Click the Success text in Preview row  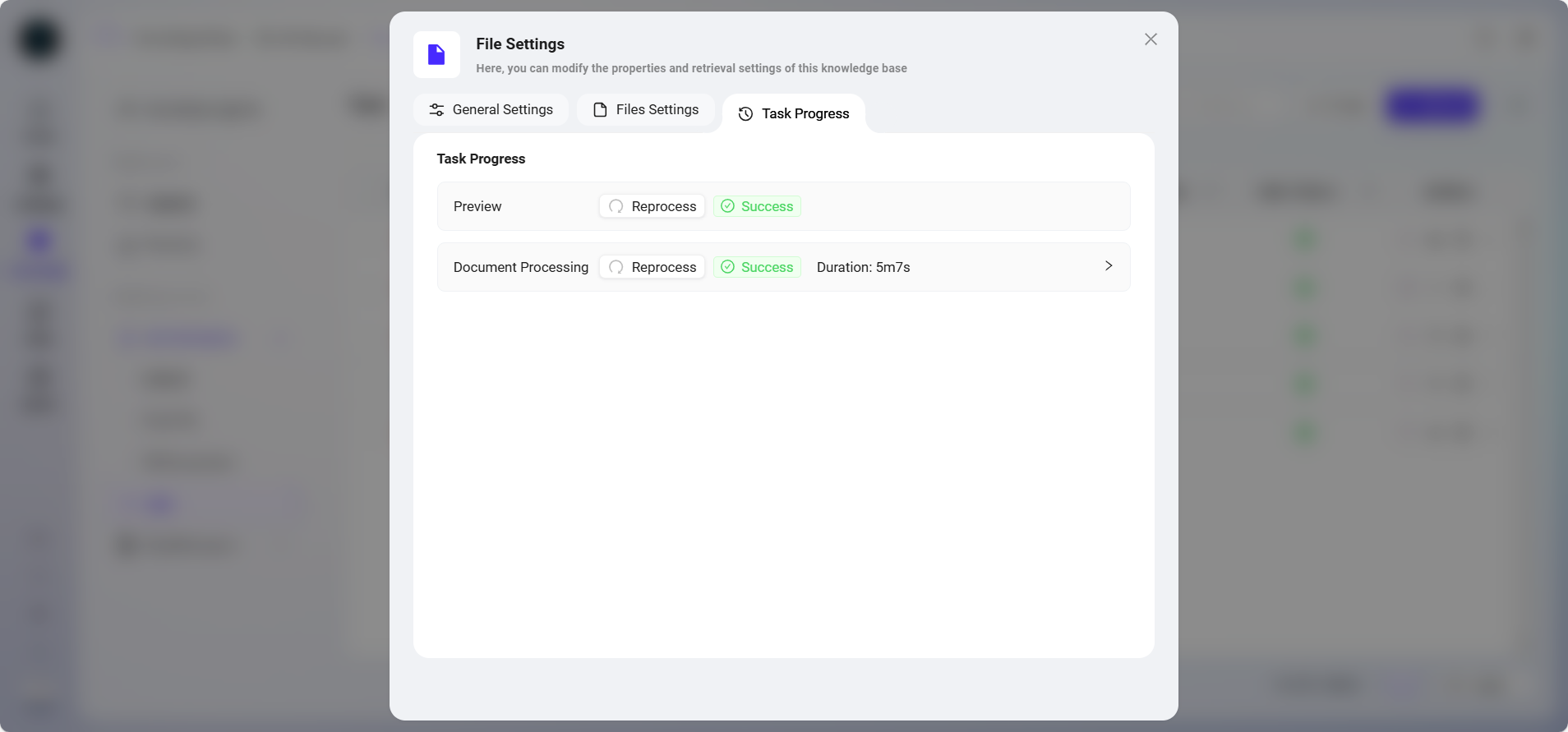pos(767,207)
